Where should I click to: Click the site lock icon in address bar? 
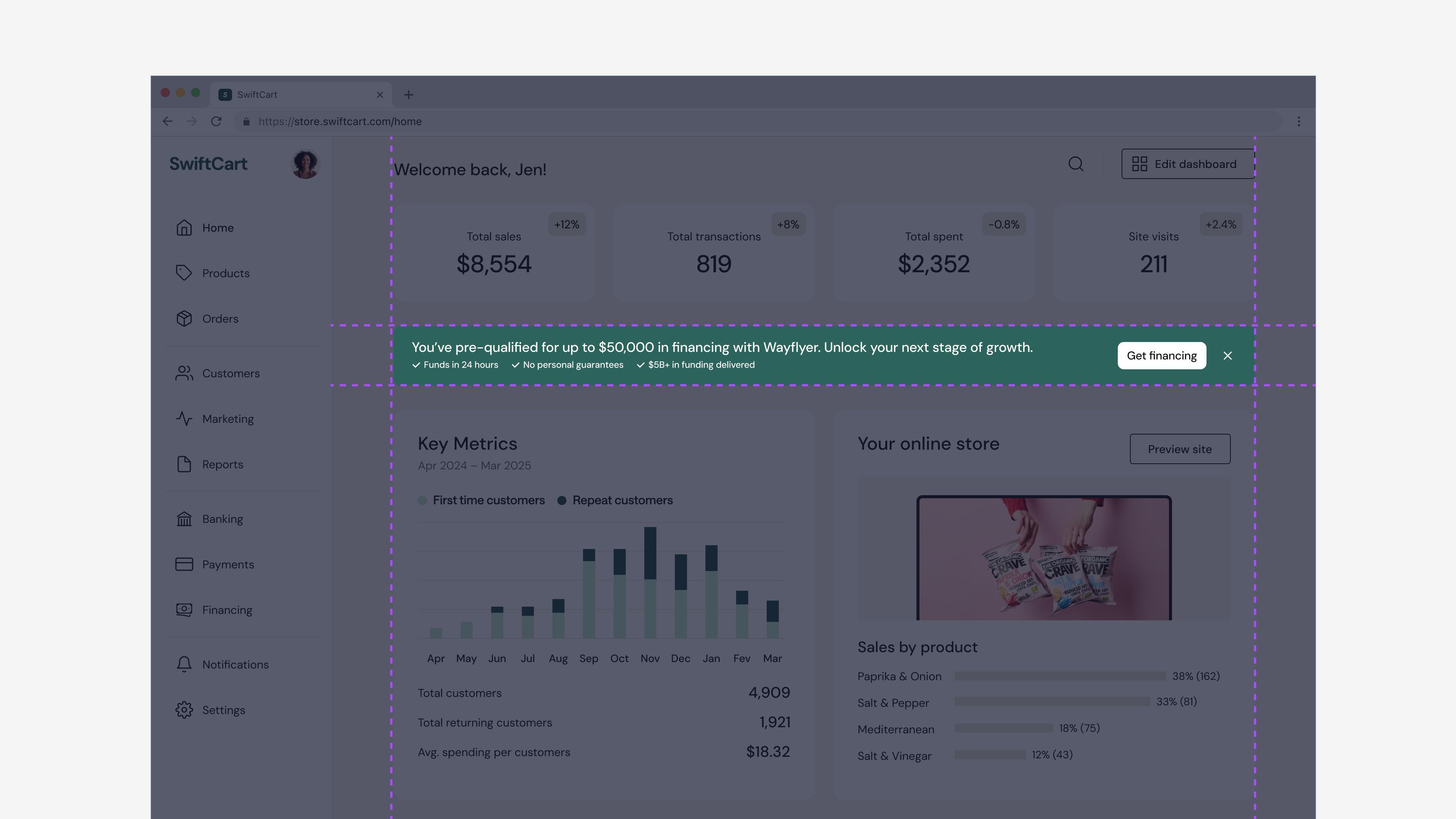tap(246, 121)
